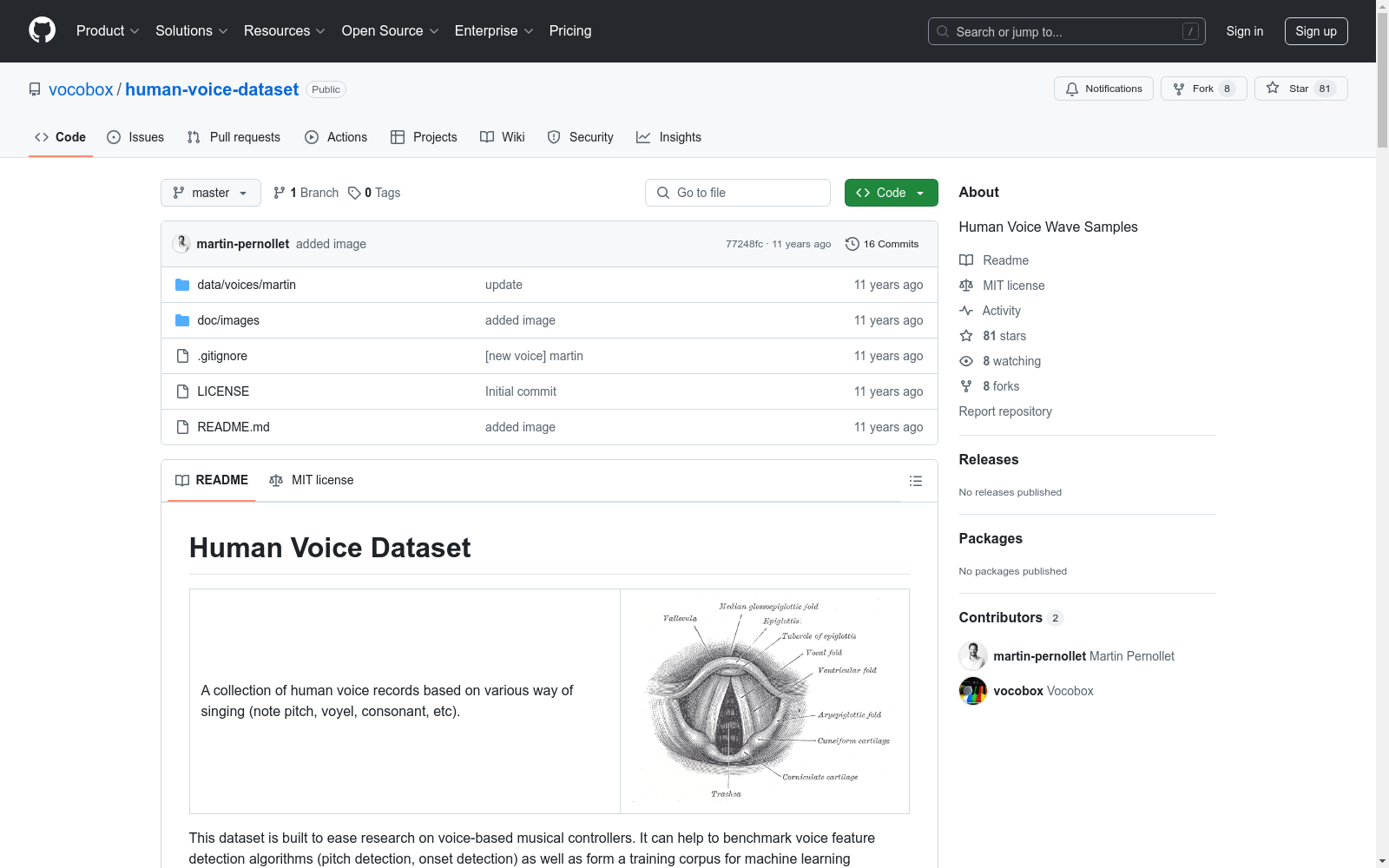
Task: Expand the Resources menu
Action: (285, 31)
